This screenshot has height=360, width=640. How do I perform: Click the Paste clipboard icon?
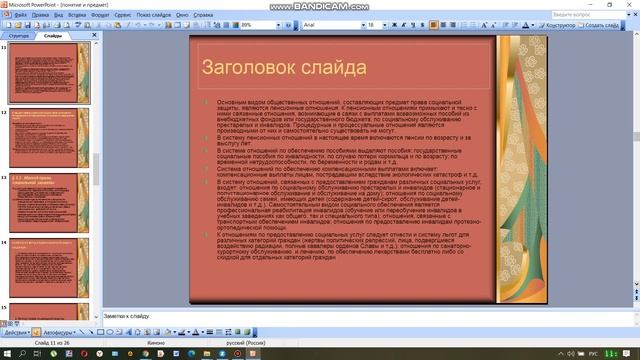point(118,25)
